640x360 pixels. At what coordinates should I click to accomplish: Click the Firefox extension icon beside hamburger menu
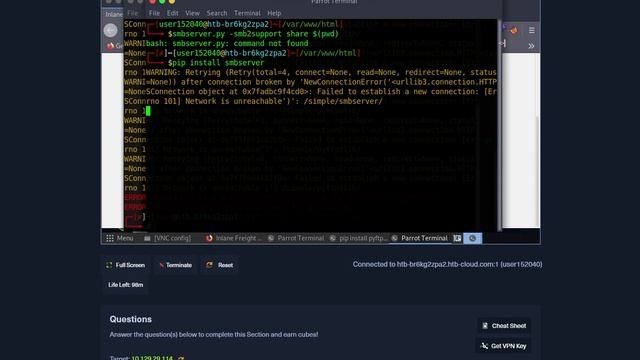coord(514,30)
